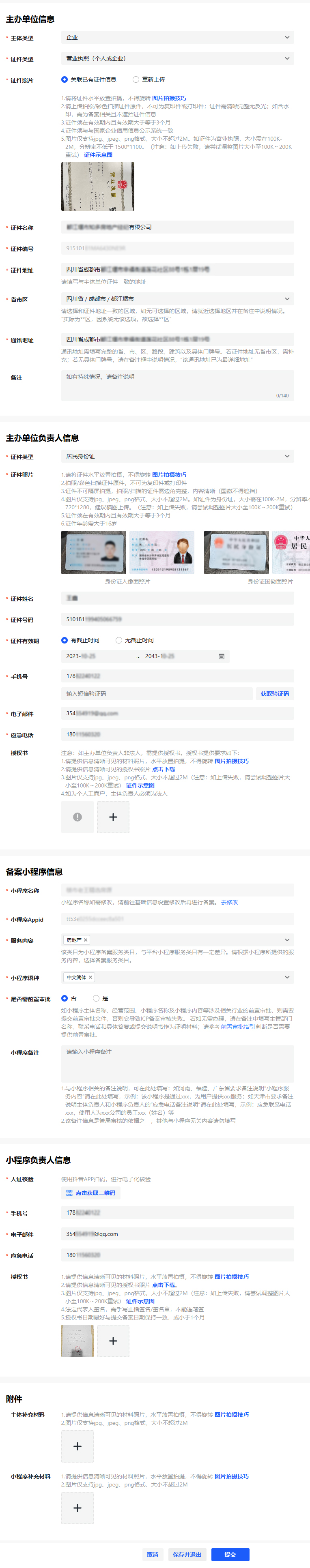Click the validity end date 2043 field
310x1568 pixels.
click(178, 656)
